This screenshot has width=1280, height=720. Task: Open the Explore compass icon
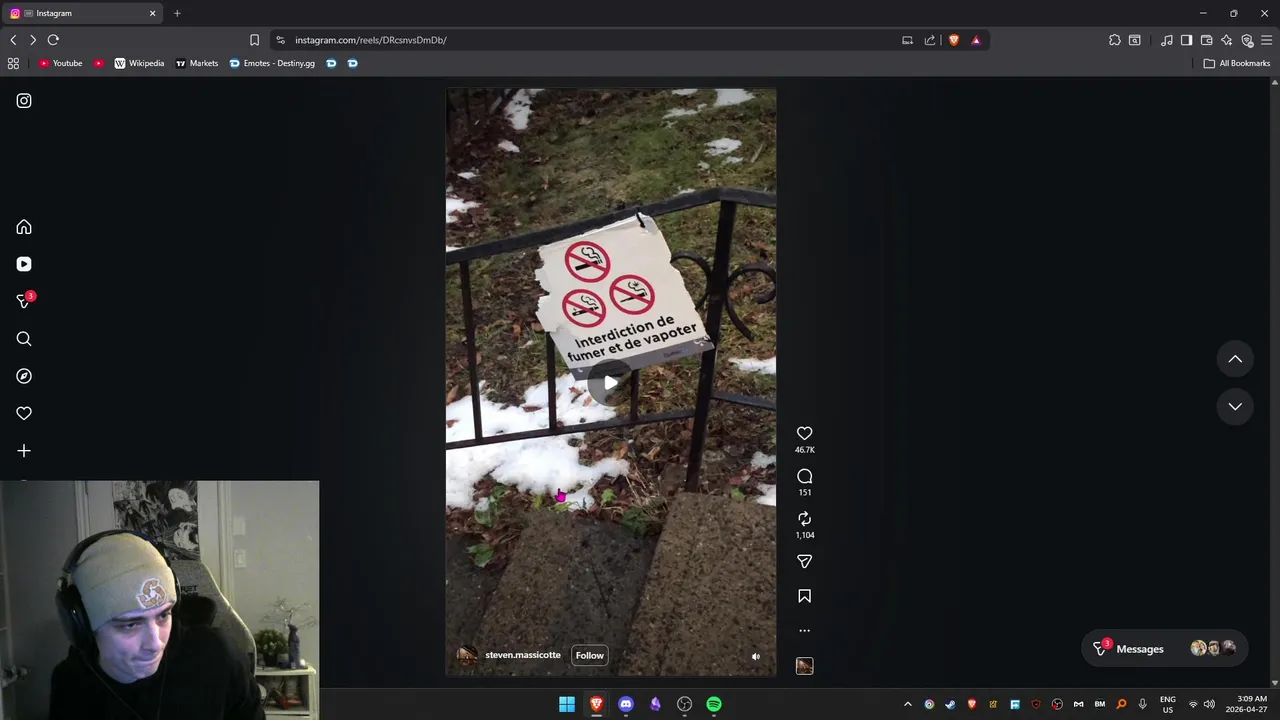[24, 376]
